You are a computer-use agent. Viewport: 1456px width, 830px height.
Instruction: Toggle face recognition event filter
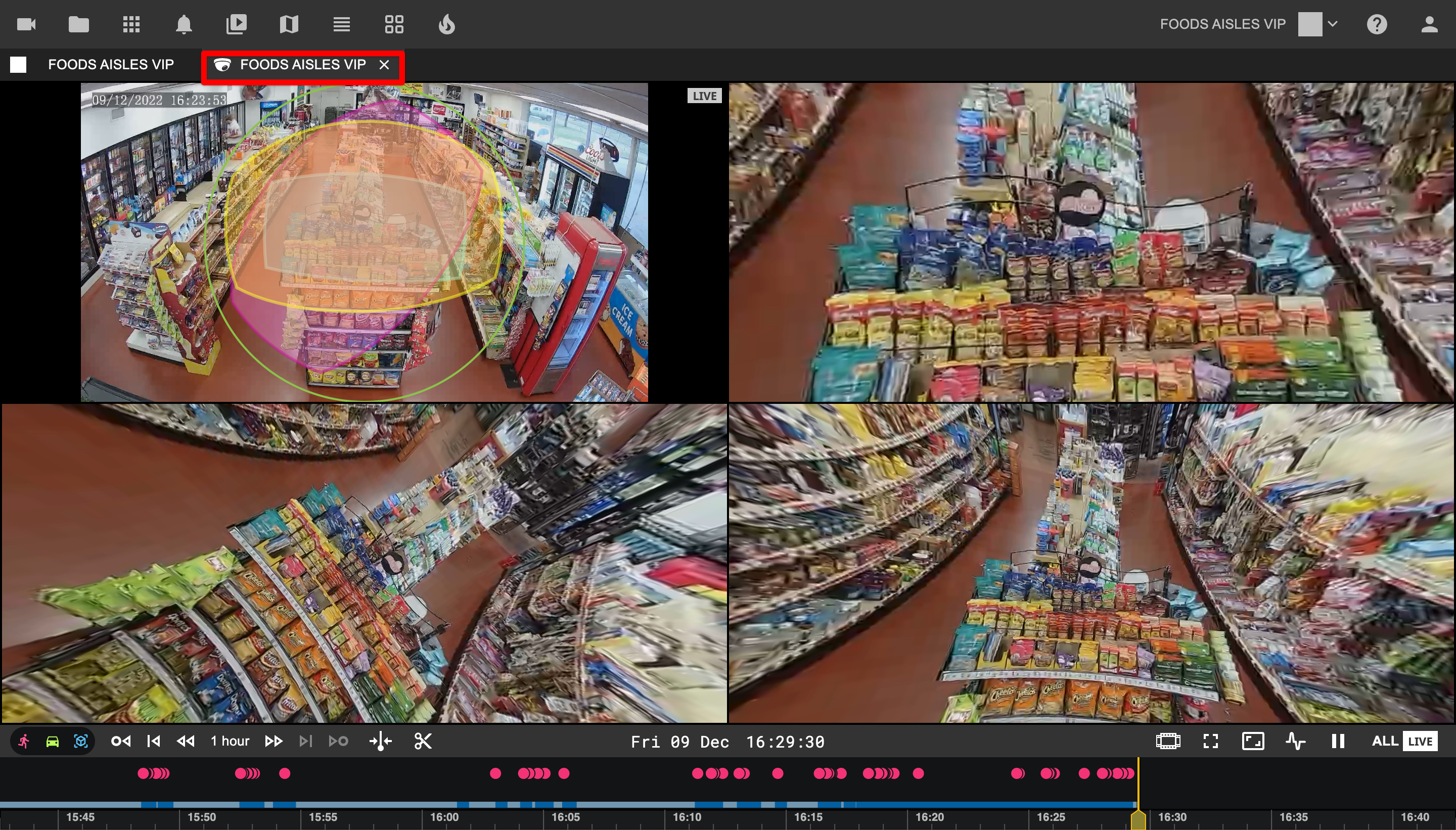(x=81, y=741)
